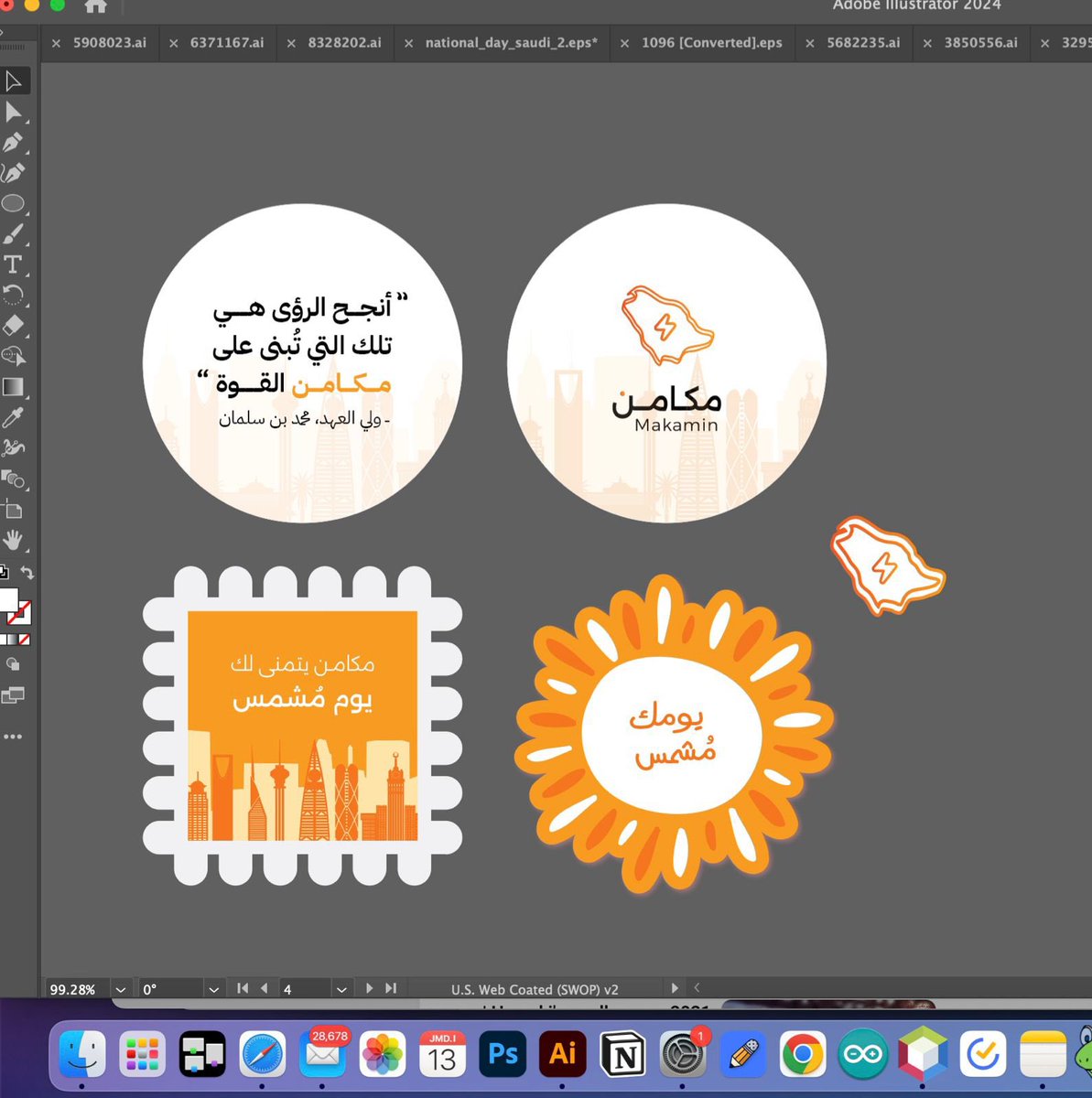Viewport: 1092px width, 1098px height.
Task: Swap fill and stroke colors
Action: click(x=27, y=573)
